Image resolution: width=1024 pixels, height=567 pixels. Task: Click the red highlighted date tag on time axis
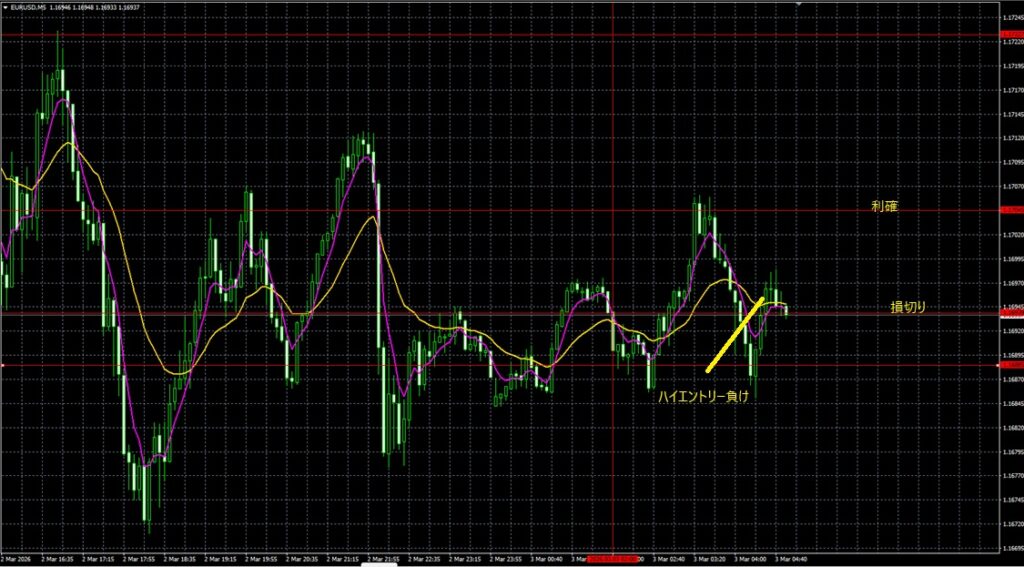click(613, 560)
